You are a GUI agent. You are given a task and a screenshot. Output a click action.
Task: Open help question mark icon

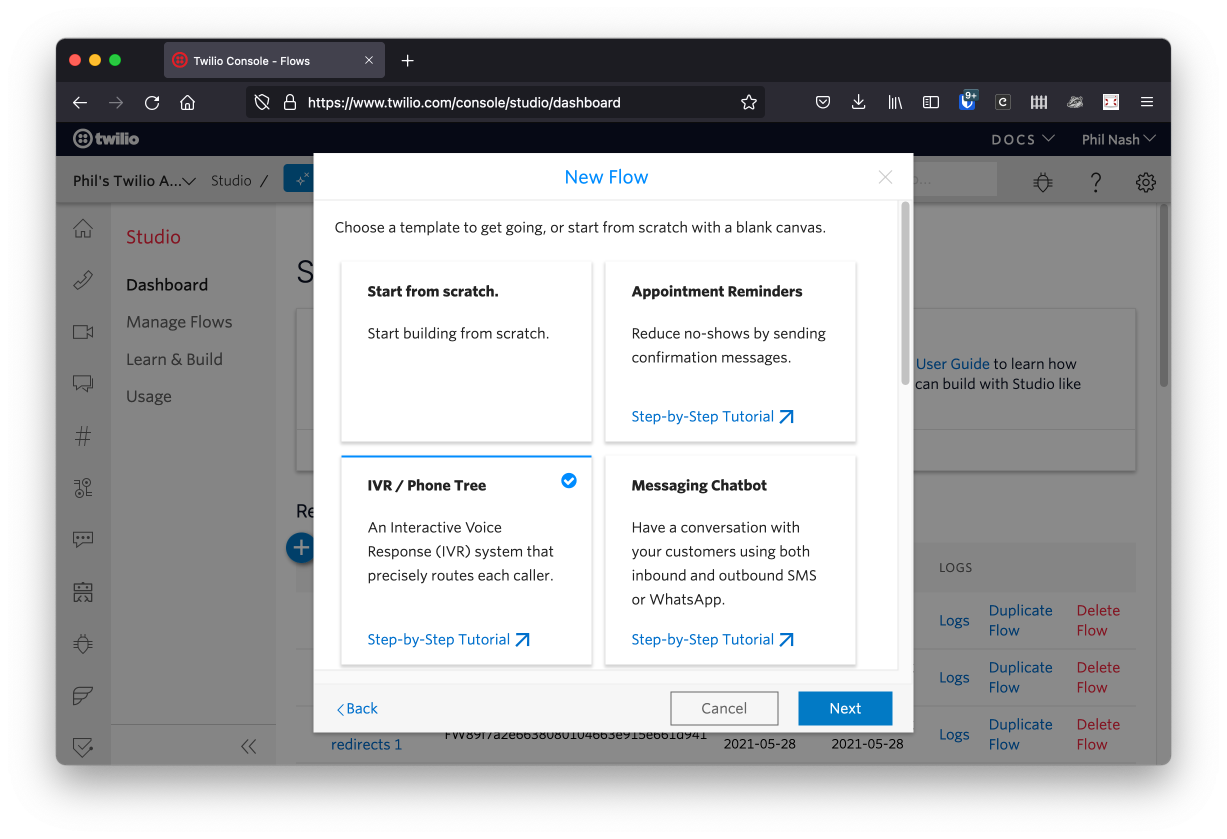click(1096, 182)
